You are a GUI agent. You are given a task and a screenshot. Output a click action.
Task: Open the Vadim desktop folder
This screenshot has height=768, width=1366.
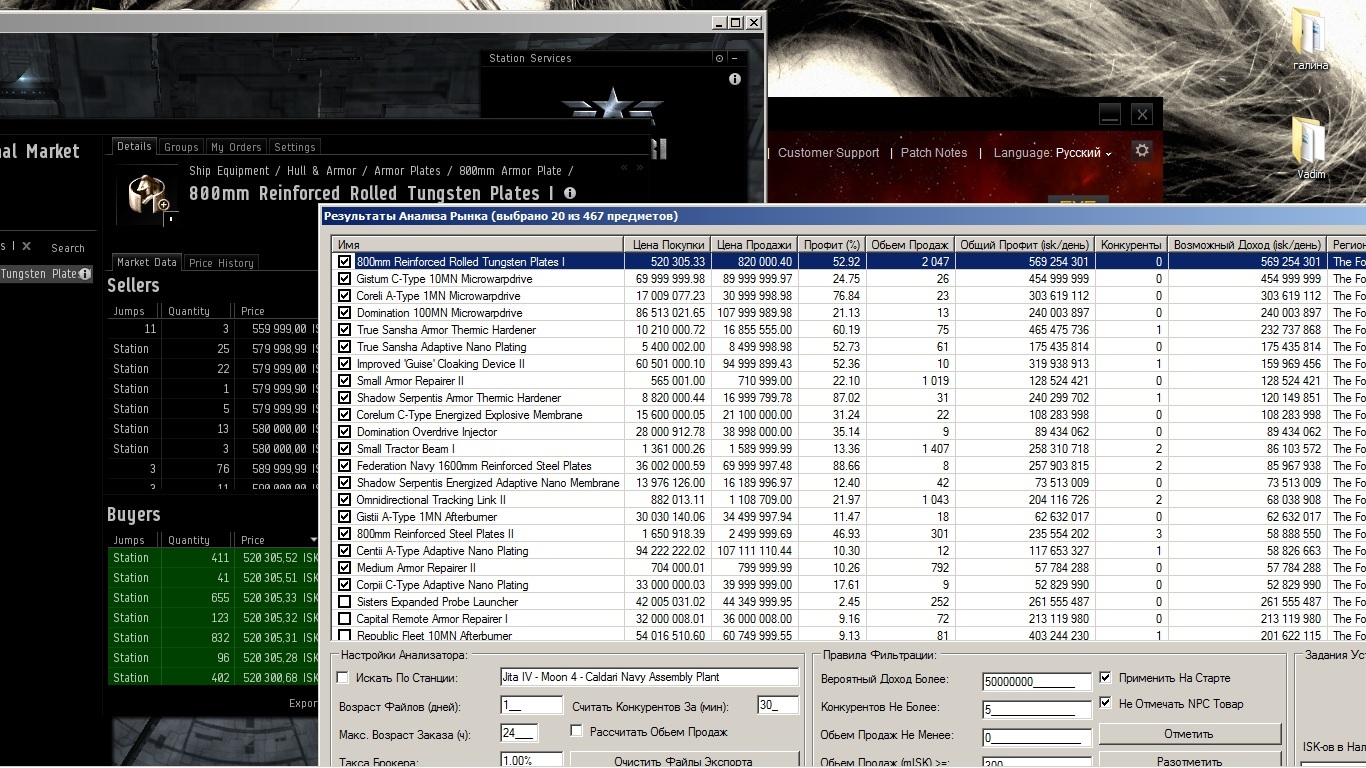(x=1309, y=148)
